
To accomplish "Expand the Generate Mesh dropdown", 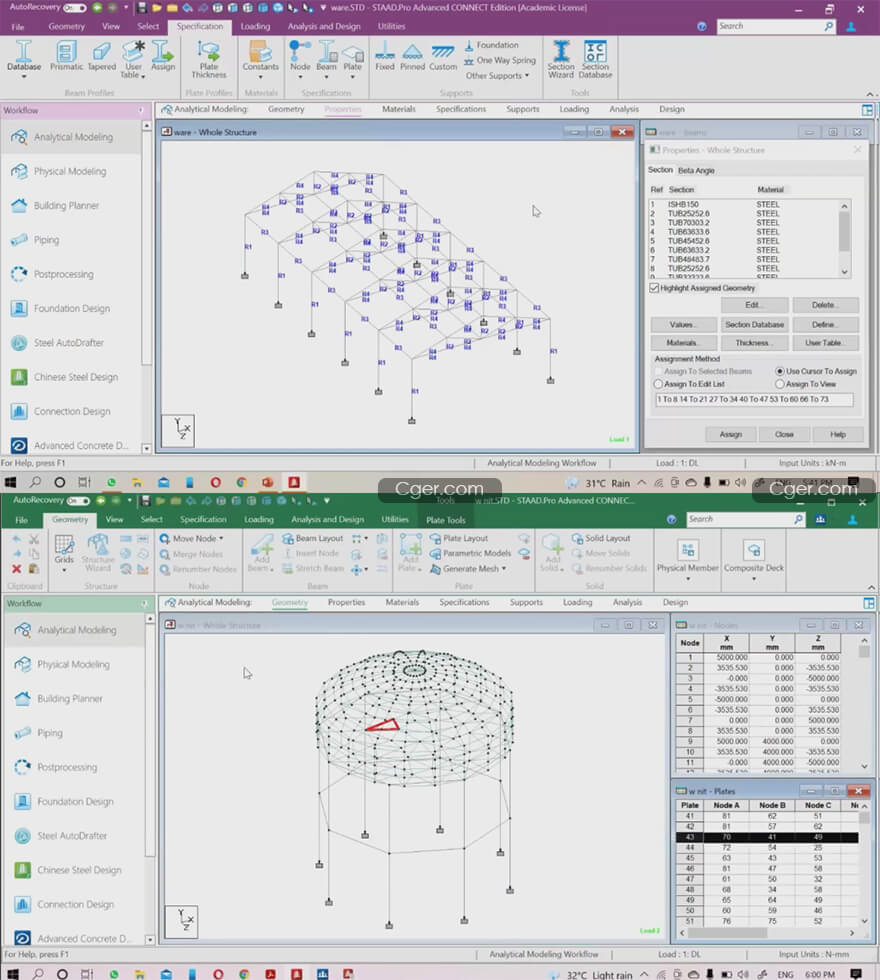I will click(504, 569).
